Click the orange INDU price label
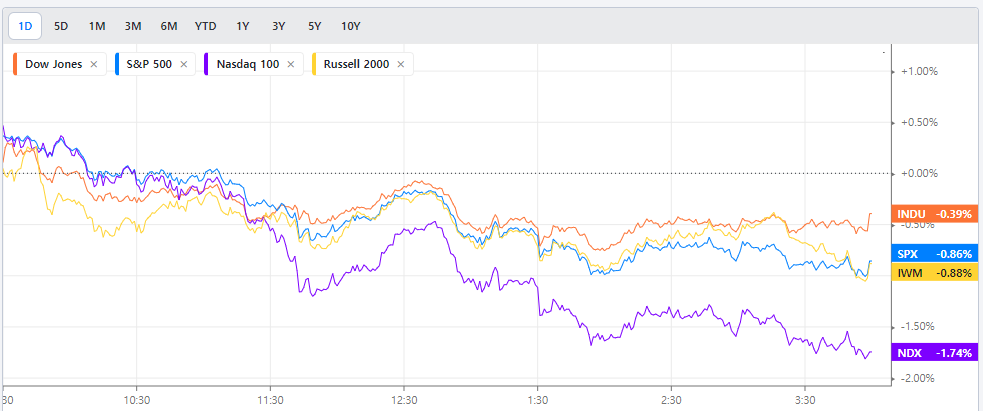This screenshot has width=983, height=411. (933, 214)
